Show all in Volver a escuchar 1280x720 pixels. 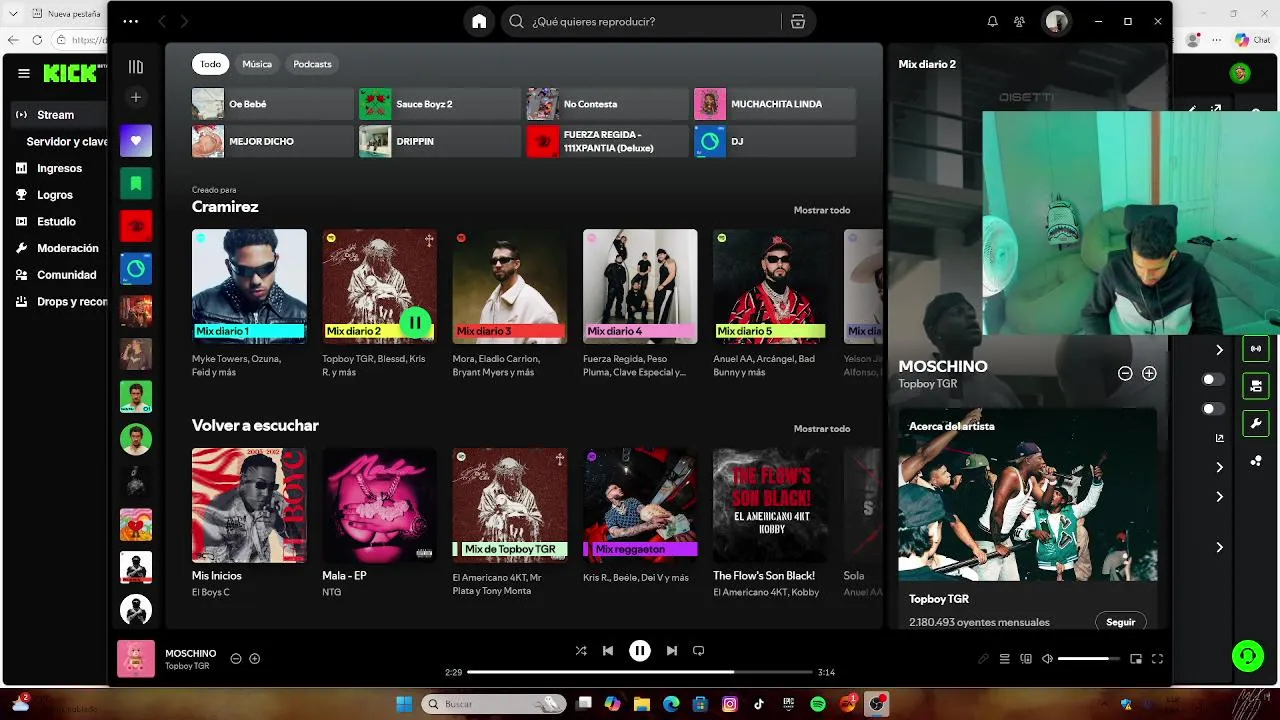click(x=822, y=428)
